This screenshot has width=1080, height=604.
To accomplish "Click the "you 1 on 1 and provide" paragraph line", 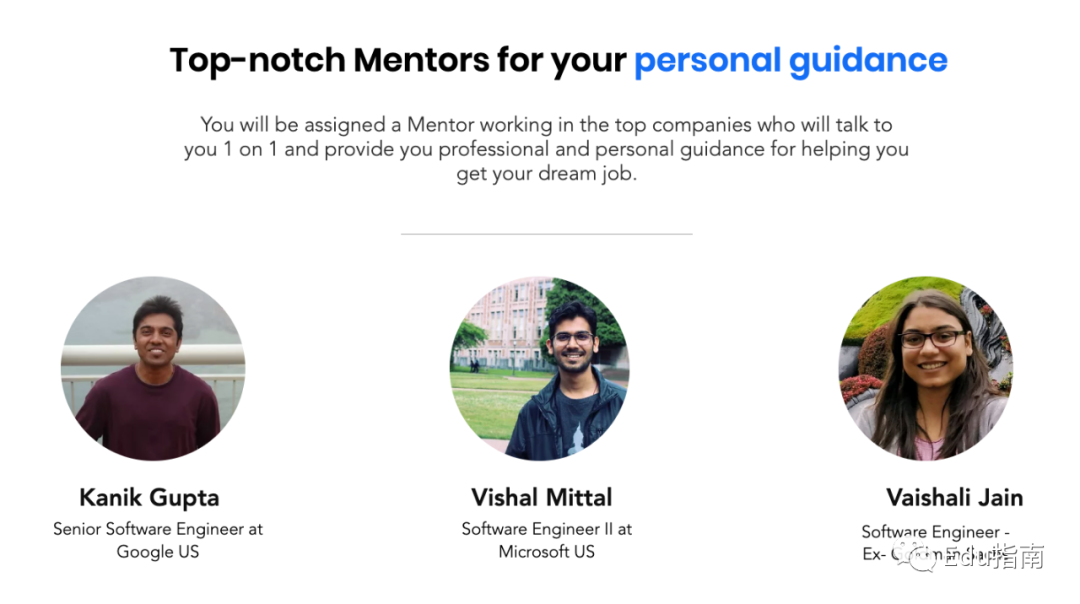I will point(547,149).
